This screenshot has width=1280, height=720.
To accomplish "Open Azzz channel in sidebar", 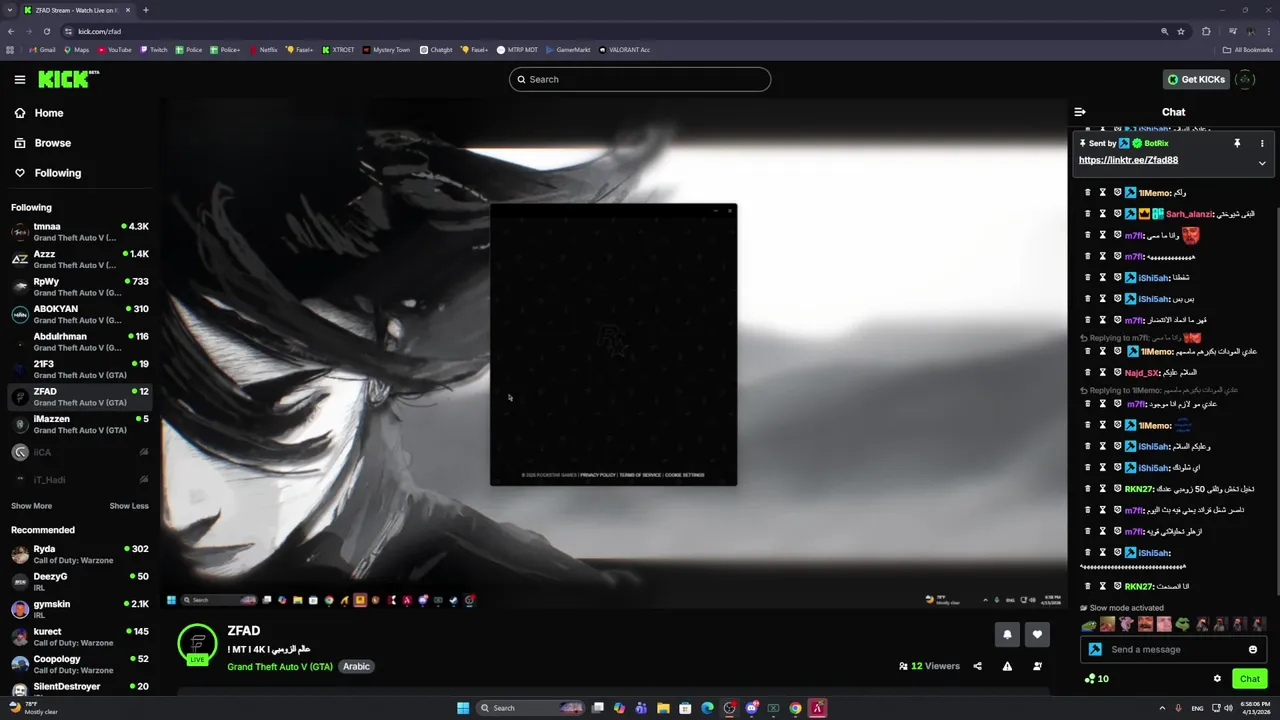I will [80, 259].
